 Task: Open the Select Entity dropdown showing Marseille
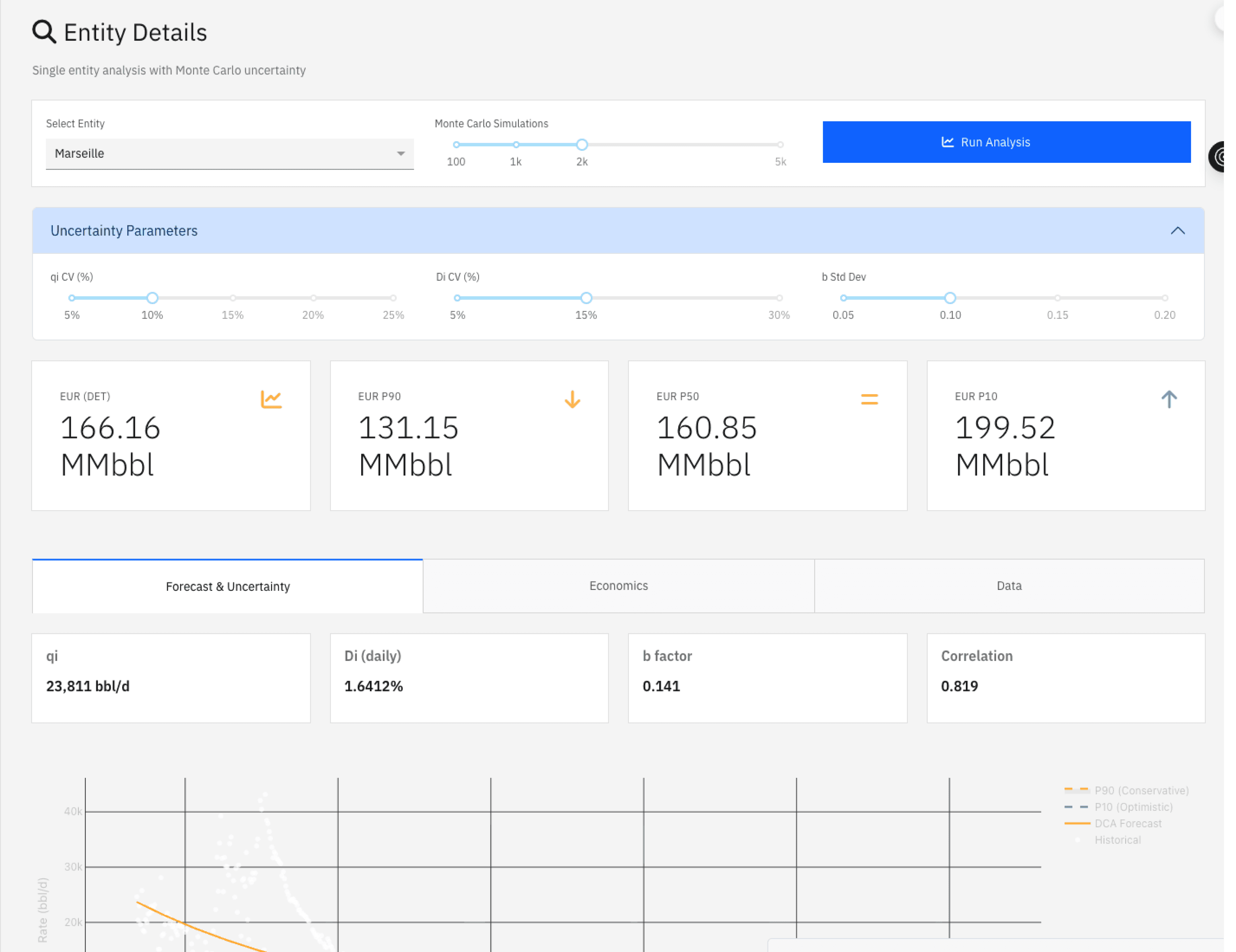[x=229, y=153]
